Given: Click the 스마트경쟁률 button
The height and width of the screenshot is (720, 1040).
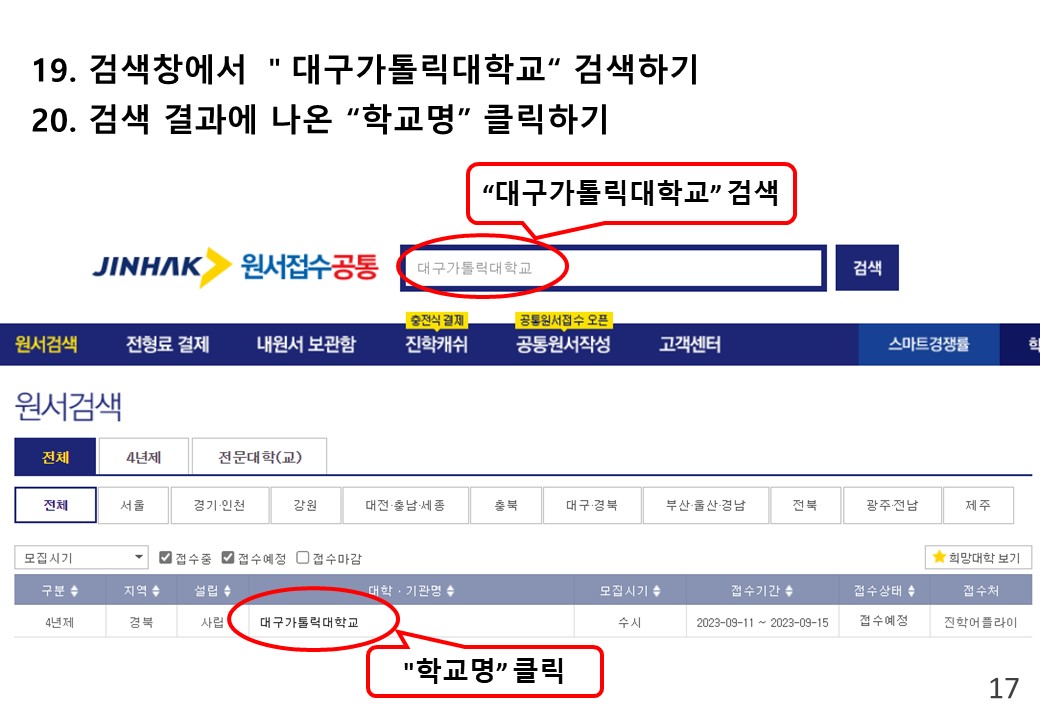Looking at the screenshot, I should (x=929, y=344).
